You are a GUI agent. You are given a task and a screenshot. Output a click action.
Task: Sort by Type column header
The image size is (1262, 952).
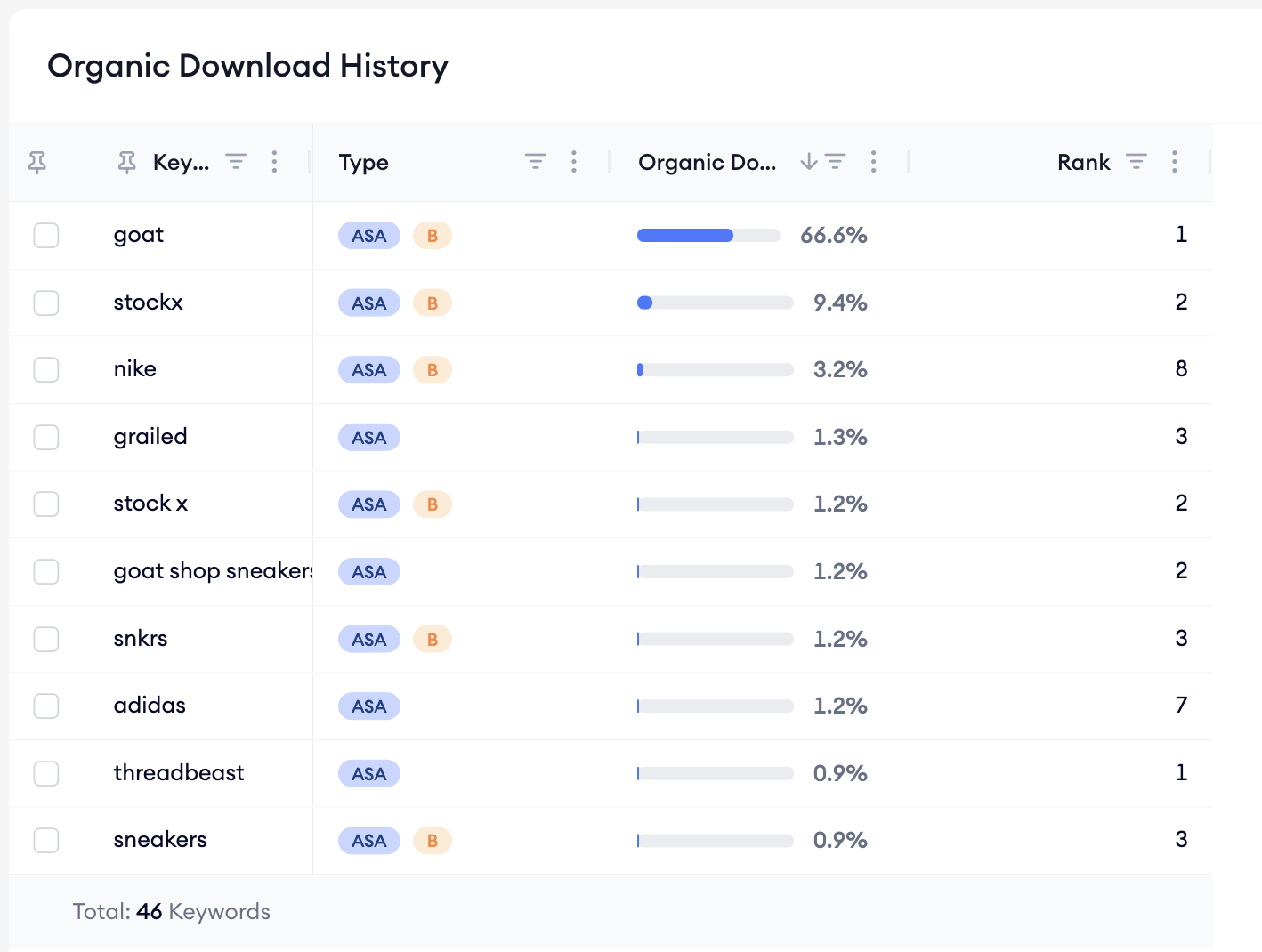[364, 163]
